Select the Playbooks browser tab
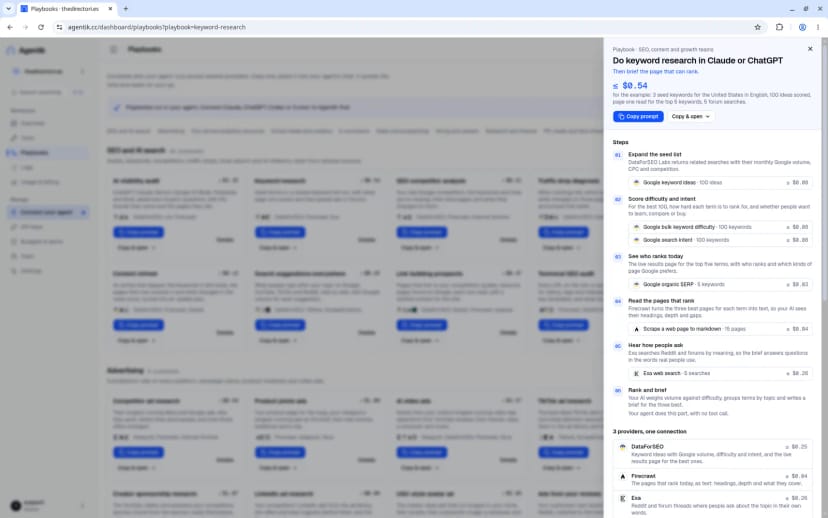The height and width of the screenshot is (518, 828). (66, 9)
